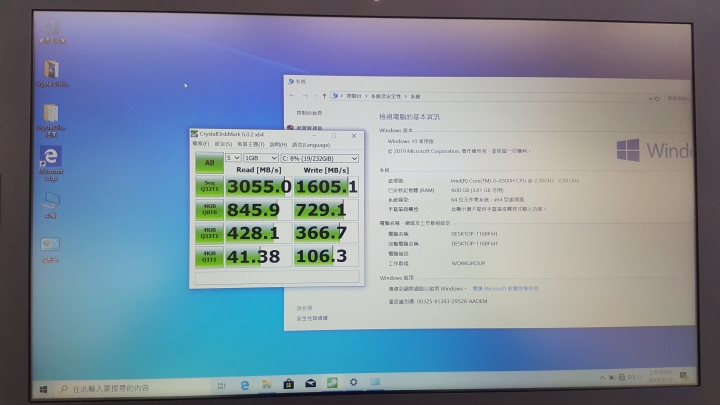Click the Microsoft software license terms link
The height and width of the screenshot is (405, 720).
coord(505,288)
